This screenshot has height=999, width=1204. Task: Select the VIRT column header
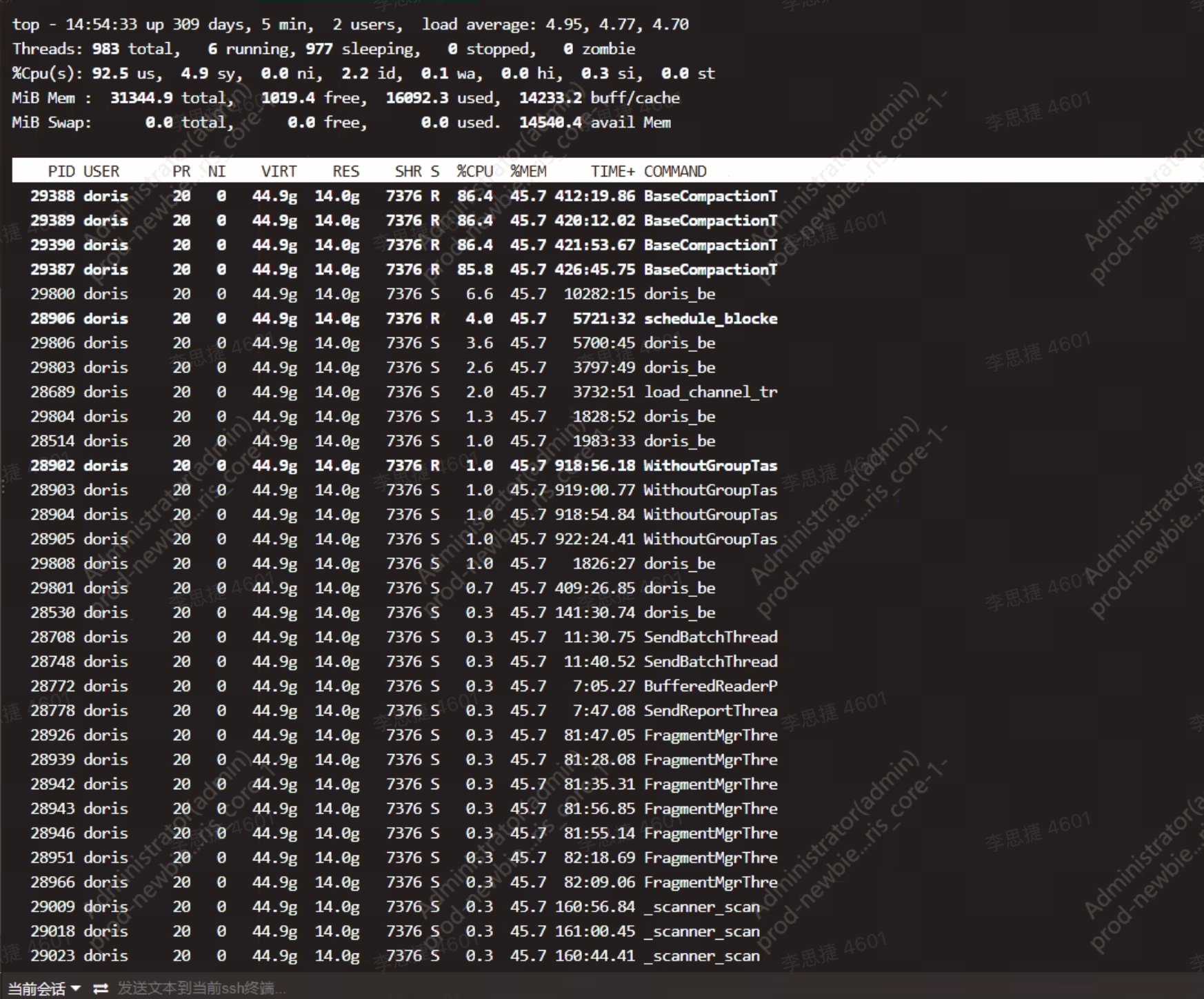point(279,171)
